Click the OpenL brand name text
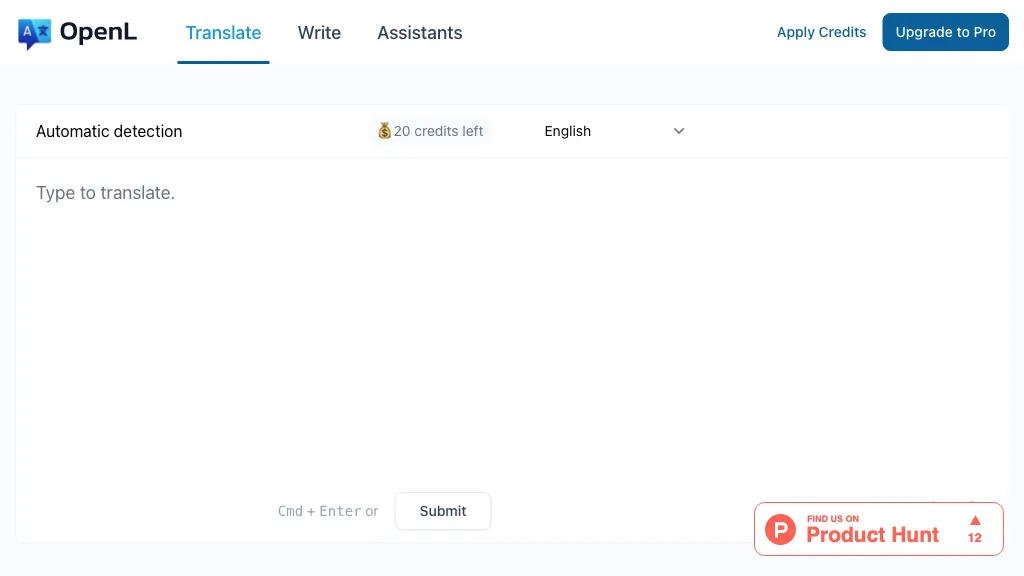 point(98,32)
